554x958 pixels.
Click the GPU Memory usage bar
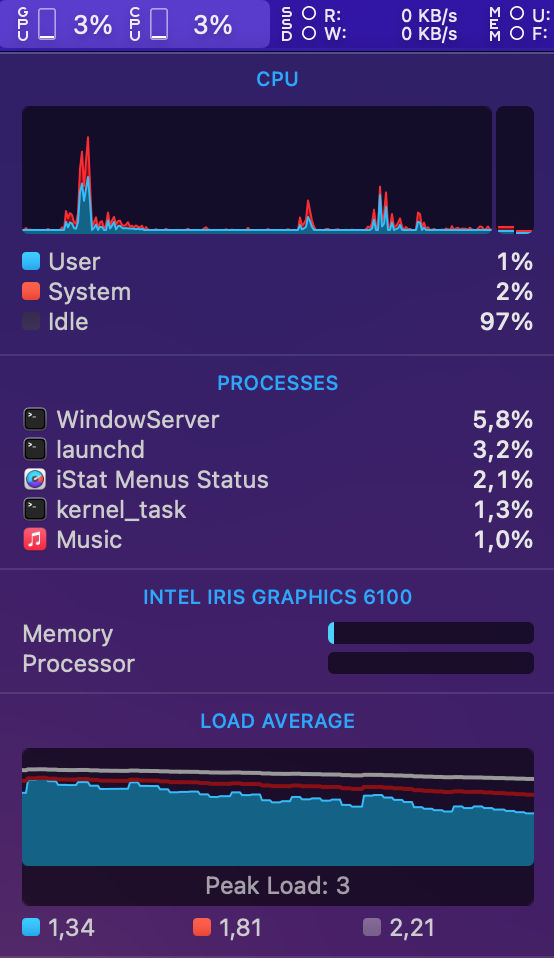(431, 633)
